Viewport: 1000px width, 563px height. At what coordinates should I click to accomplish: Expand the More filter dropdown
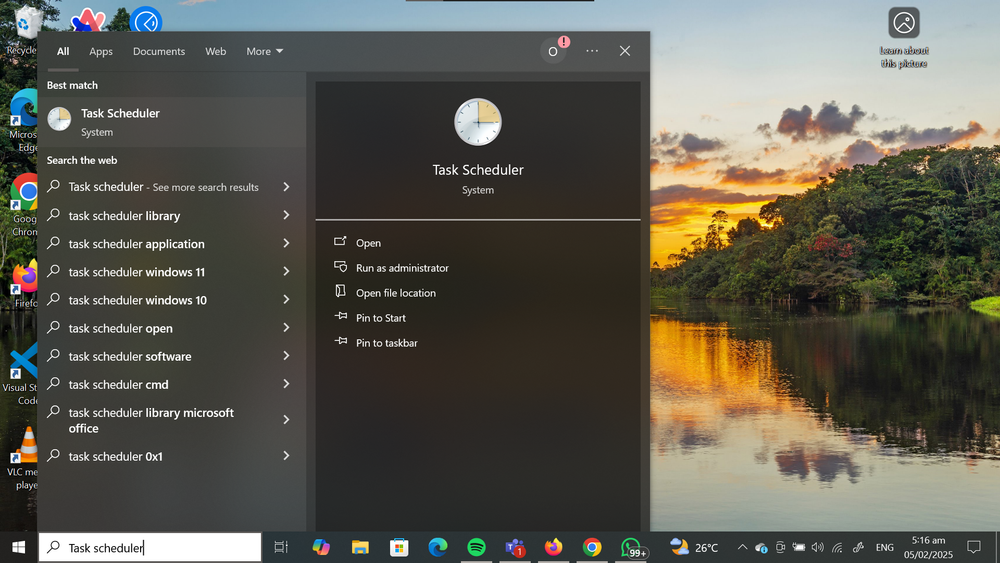[265, 51]
